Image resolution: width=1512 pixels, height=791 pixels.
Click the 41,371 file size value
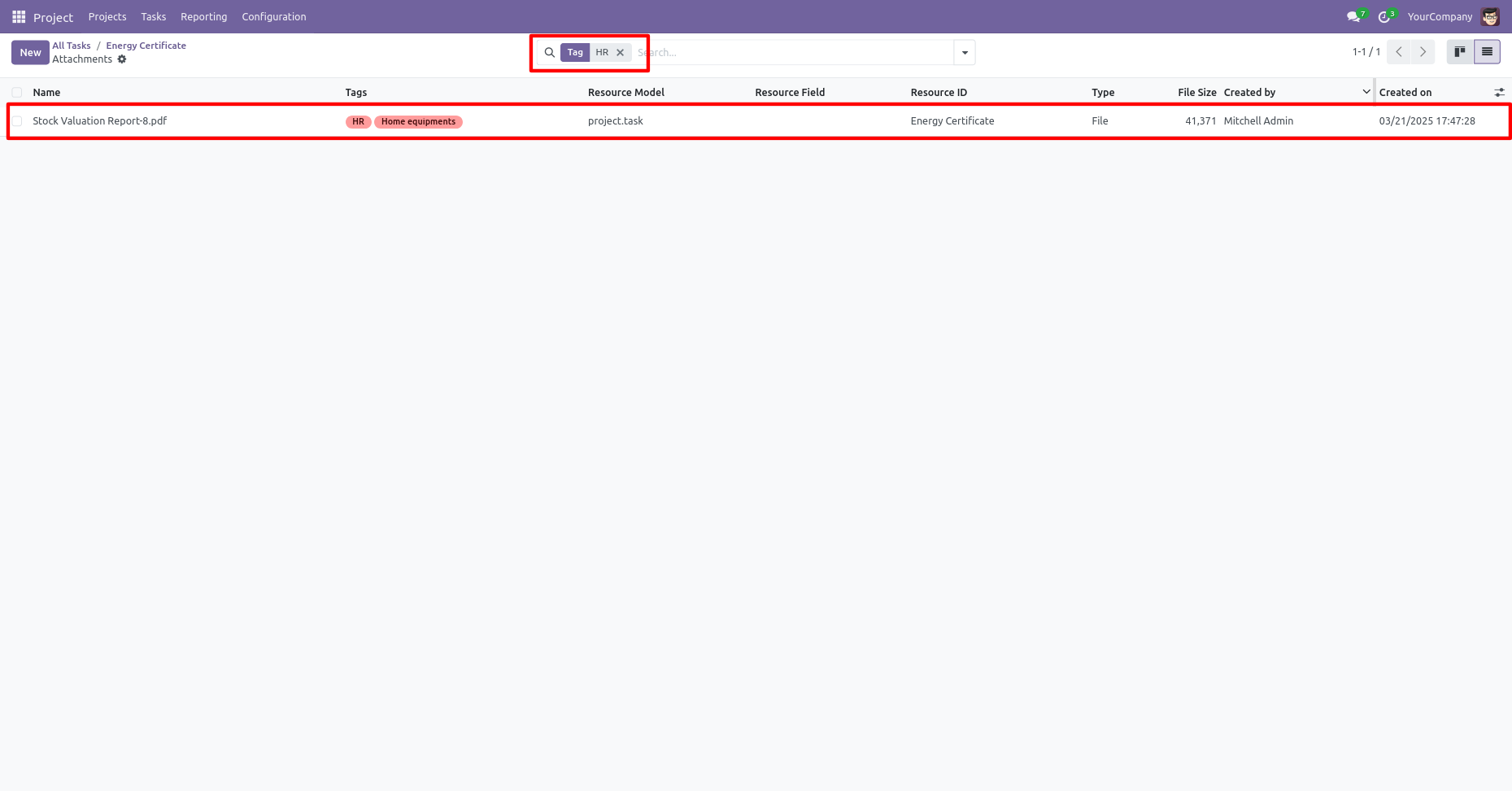[1200, 121]
